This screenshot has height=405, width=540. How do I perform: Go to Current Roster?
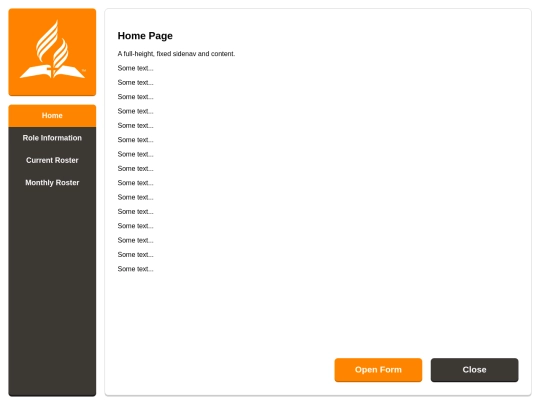coord(52,160)
